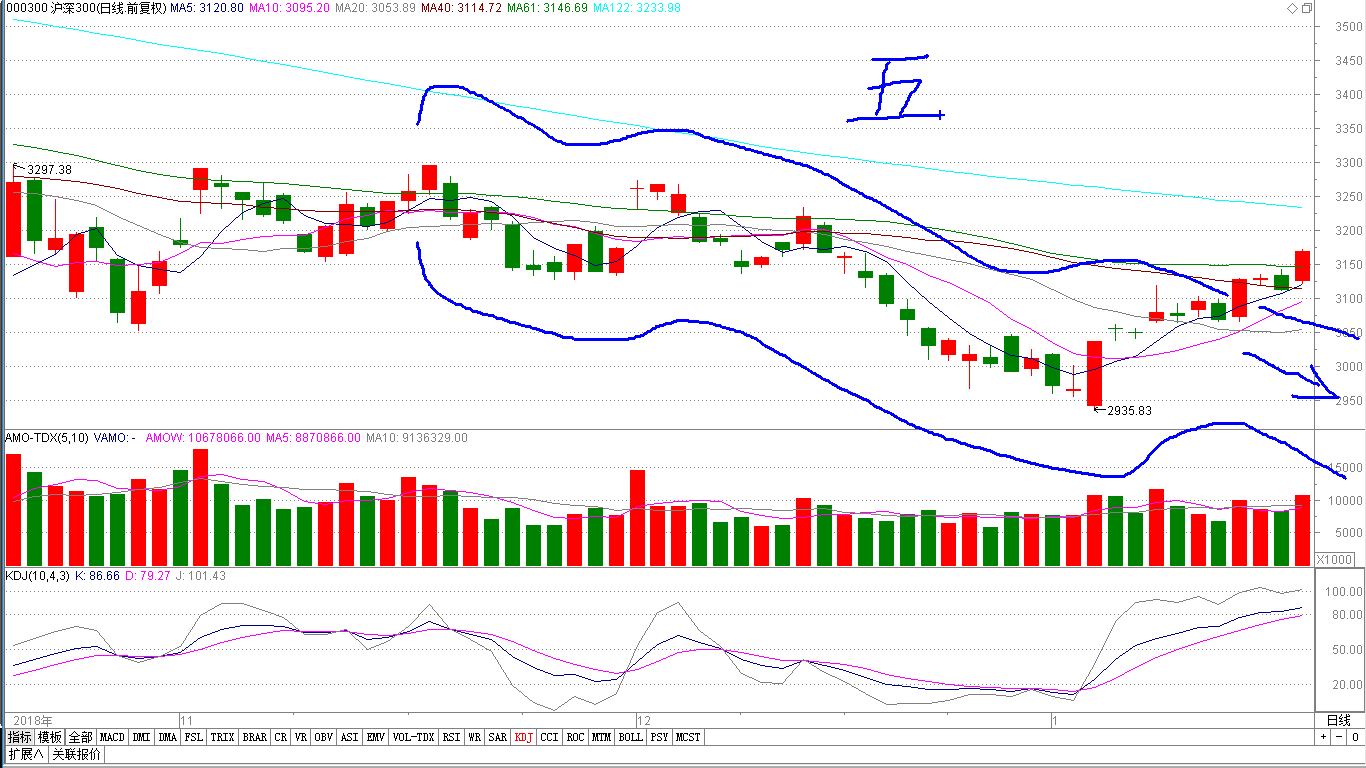Click the 2018年 date axis label
Viewport: 1366px width, 768px height.
coord(33,720)
